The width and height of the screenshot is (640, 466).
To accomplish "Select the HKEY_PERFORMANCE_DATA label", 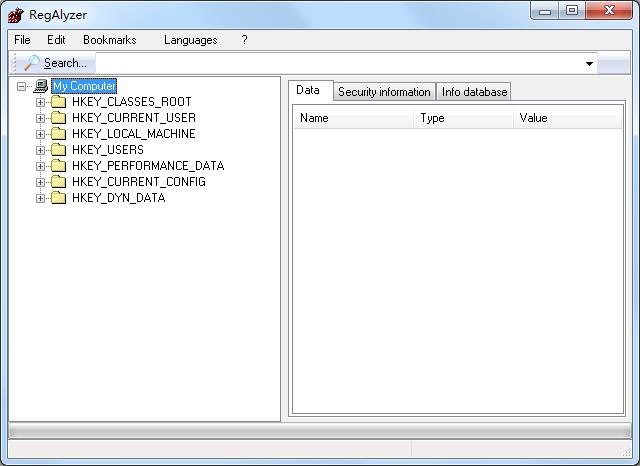I will coord(148,166).
